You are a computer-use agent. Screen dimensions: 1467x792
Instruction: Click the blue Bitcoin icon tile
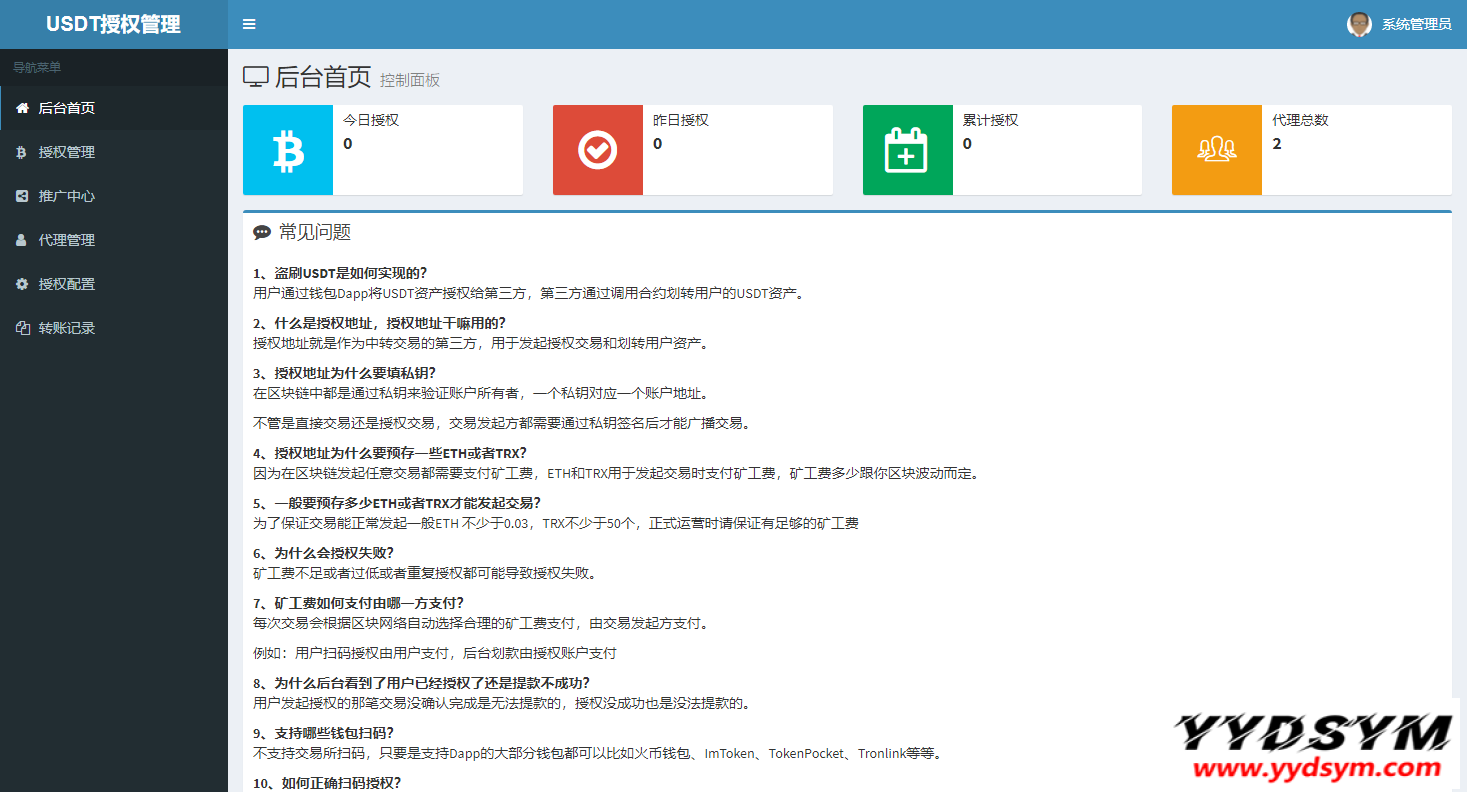(288, 150)
